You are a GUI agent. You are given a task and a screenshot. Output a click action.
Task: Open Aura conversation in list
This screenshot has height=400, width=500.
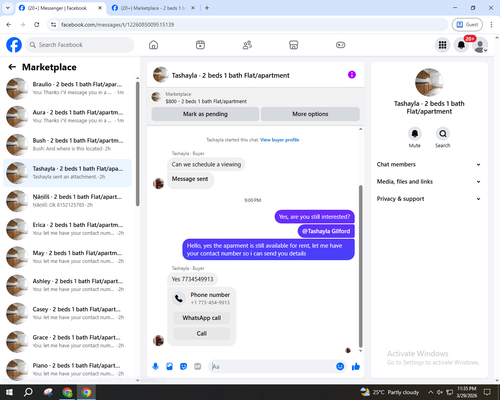click(68, 116)
